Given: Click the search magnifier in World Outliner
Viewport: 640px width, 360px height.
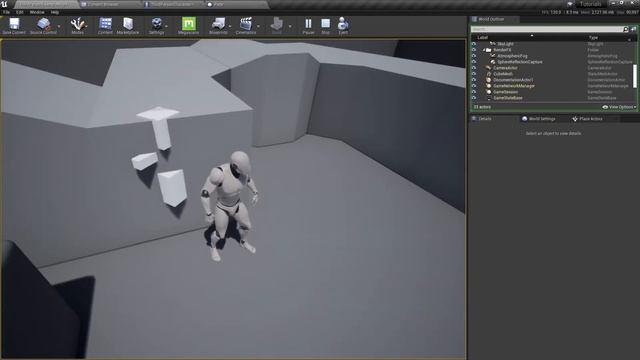Looking at the screenshot, I should pos(626,29).
